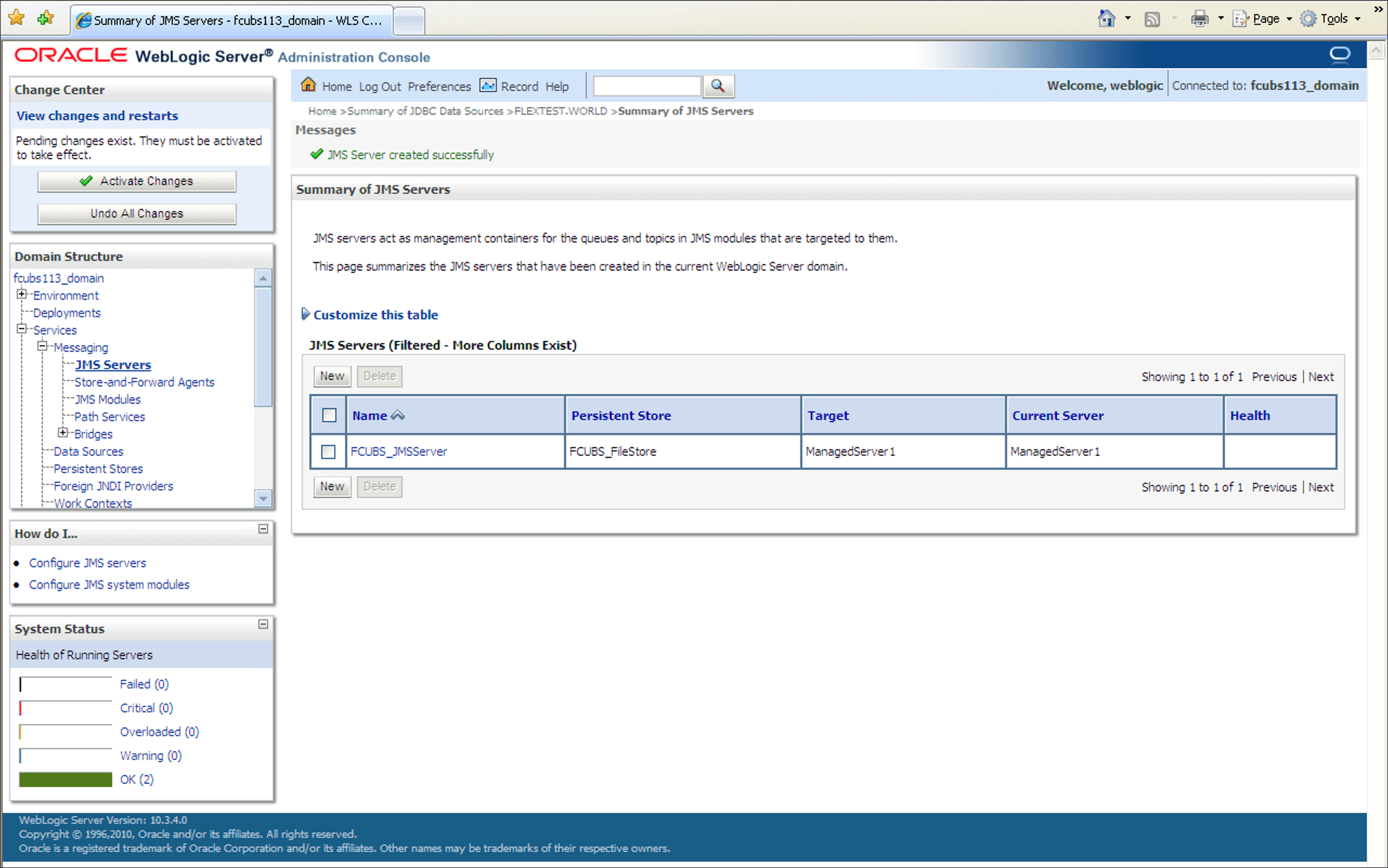Click the magnifier search button
This screenshot has width=1388, height=868.
718,86
